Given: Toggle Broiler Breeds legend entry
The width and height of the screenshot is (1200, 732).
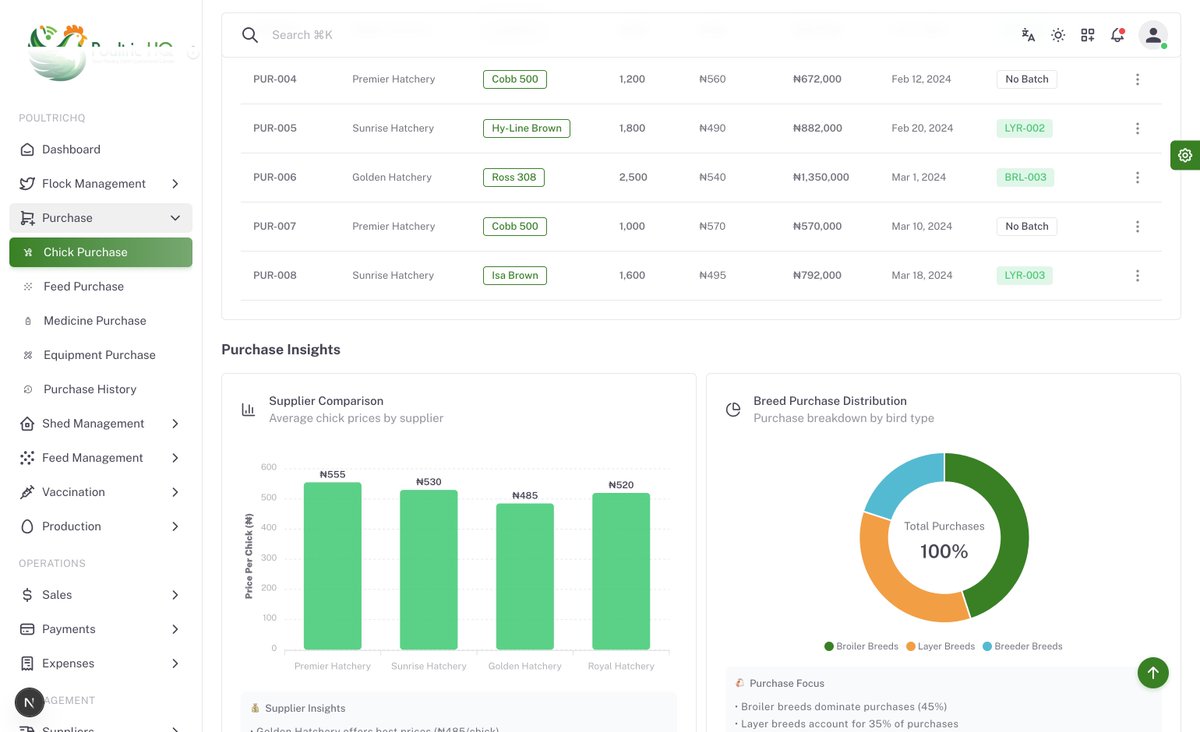Looking at the screenshot, I should coord(861,646).
